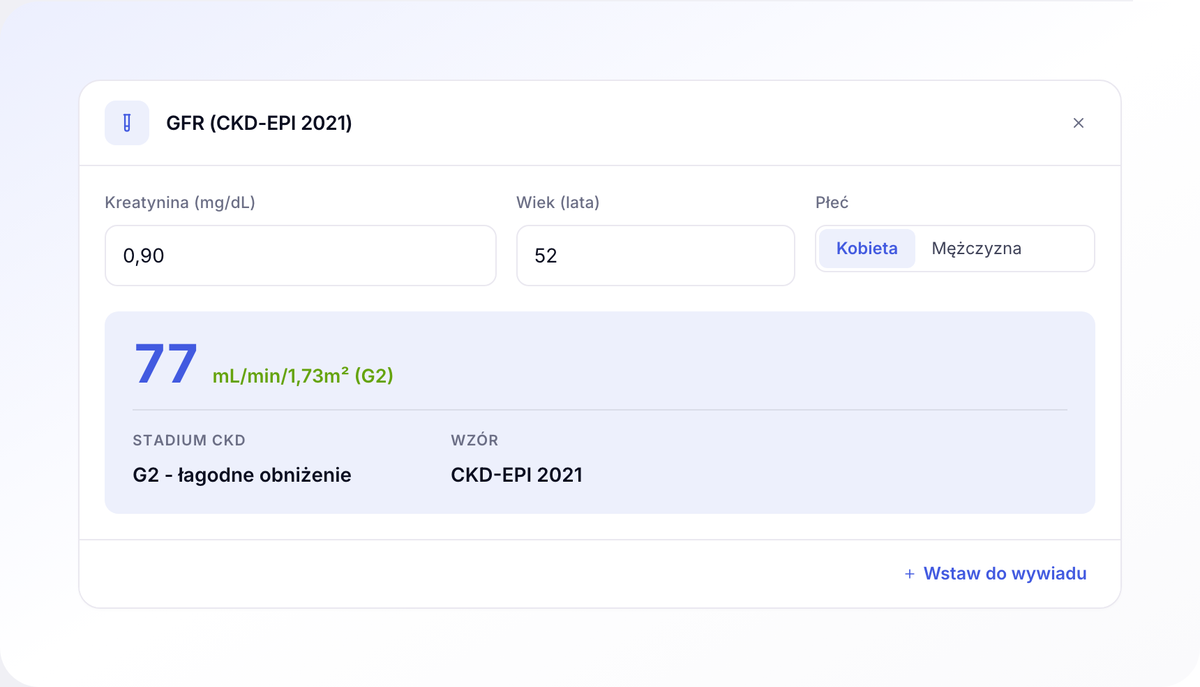Click the plus icon beside Wstaw do wywiadu
The image size is (1200, 687).
point(909,574)
